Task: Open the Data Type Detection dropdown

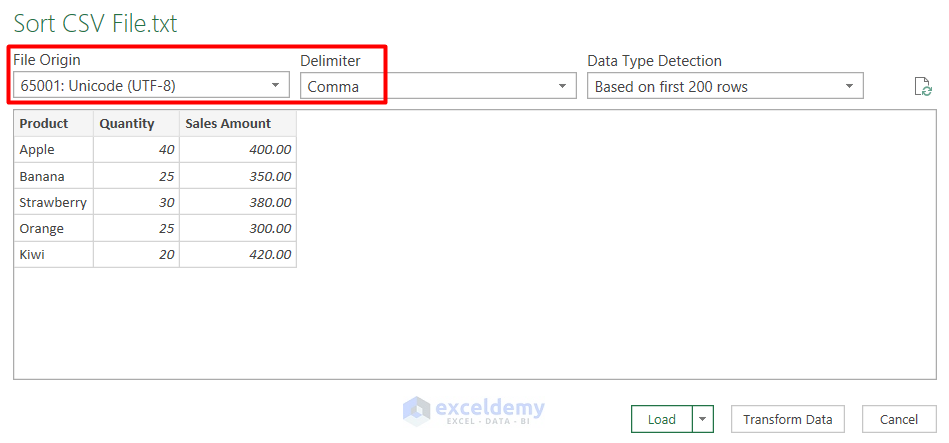Action: 725,87
